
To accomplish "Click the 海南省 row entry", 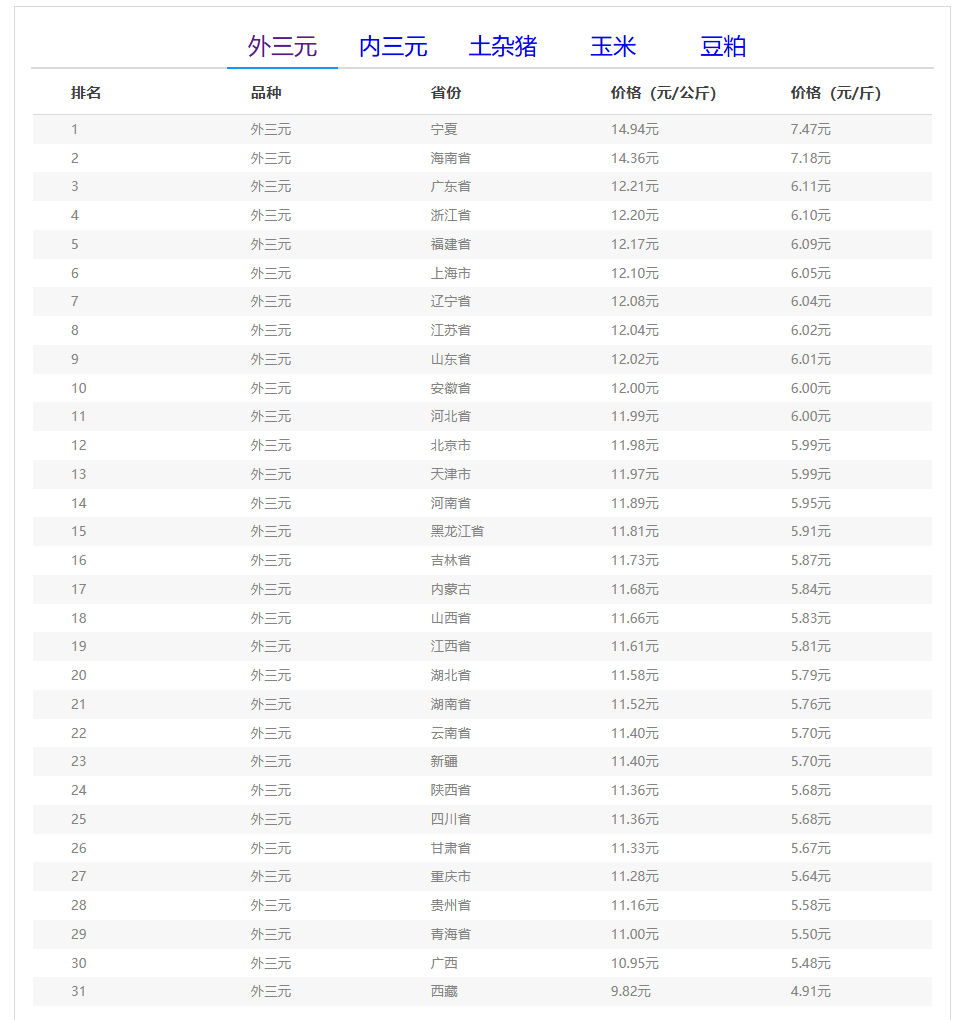I will pyautogui.click(x=451, y=158).
